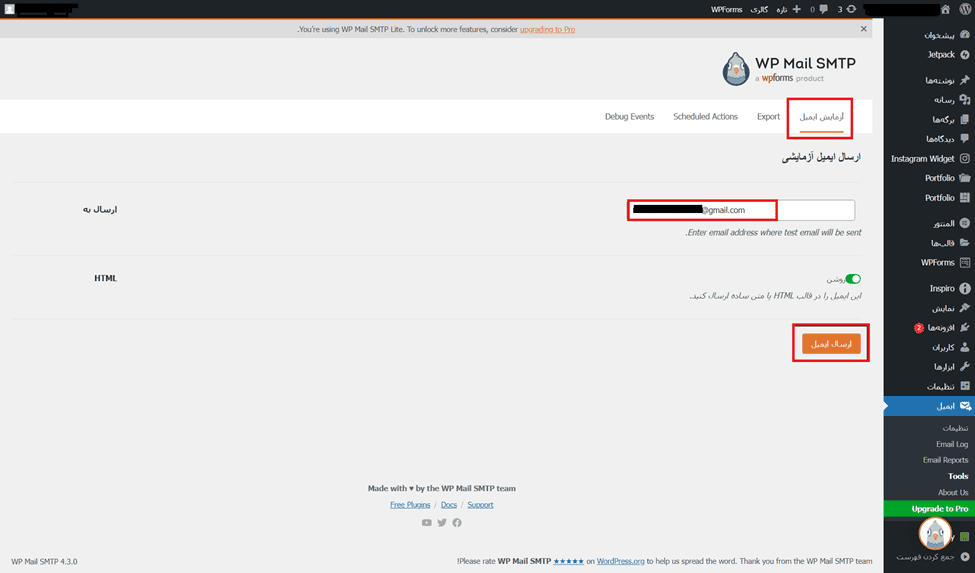Click the WordPress logo in admin bar
The height and width of the screenshot is (573, 975).
pyautogui.click(x=964, y=9)
